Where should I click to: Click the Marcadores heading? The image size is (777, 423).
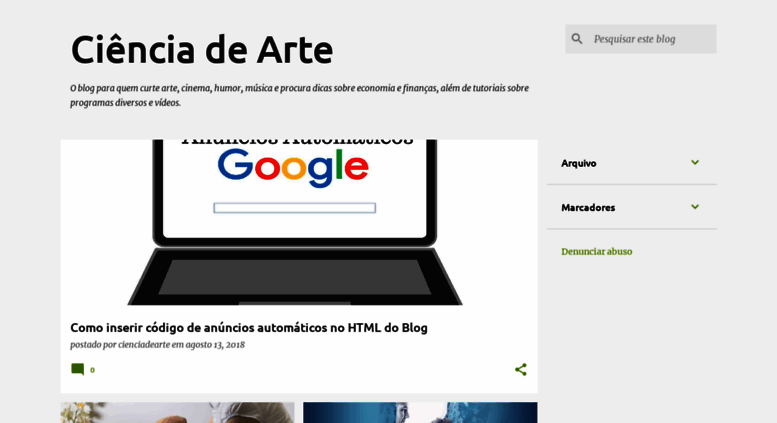coord(588,208)
